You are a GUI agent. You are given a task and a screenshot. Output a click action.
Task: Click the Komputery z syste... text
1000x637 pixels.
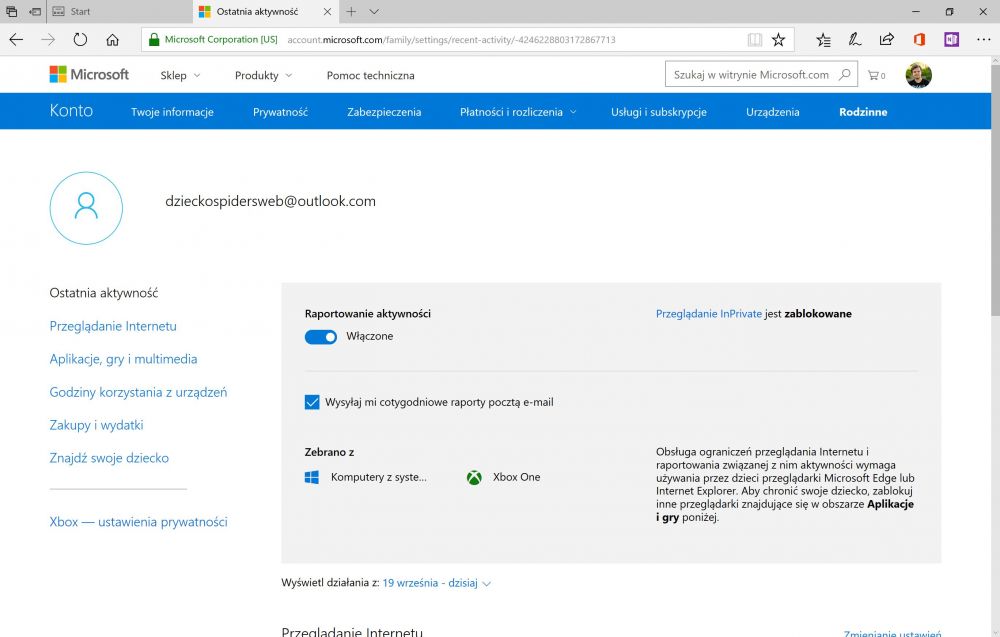click(x=379, y=477)
